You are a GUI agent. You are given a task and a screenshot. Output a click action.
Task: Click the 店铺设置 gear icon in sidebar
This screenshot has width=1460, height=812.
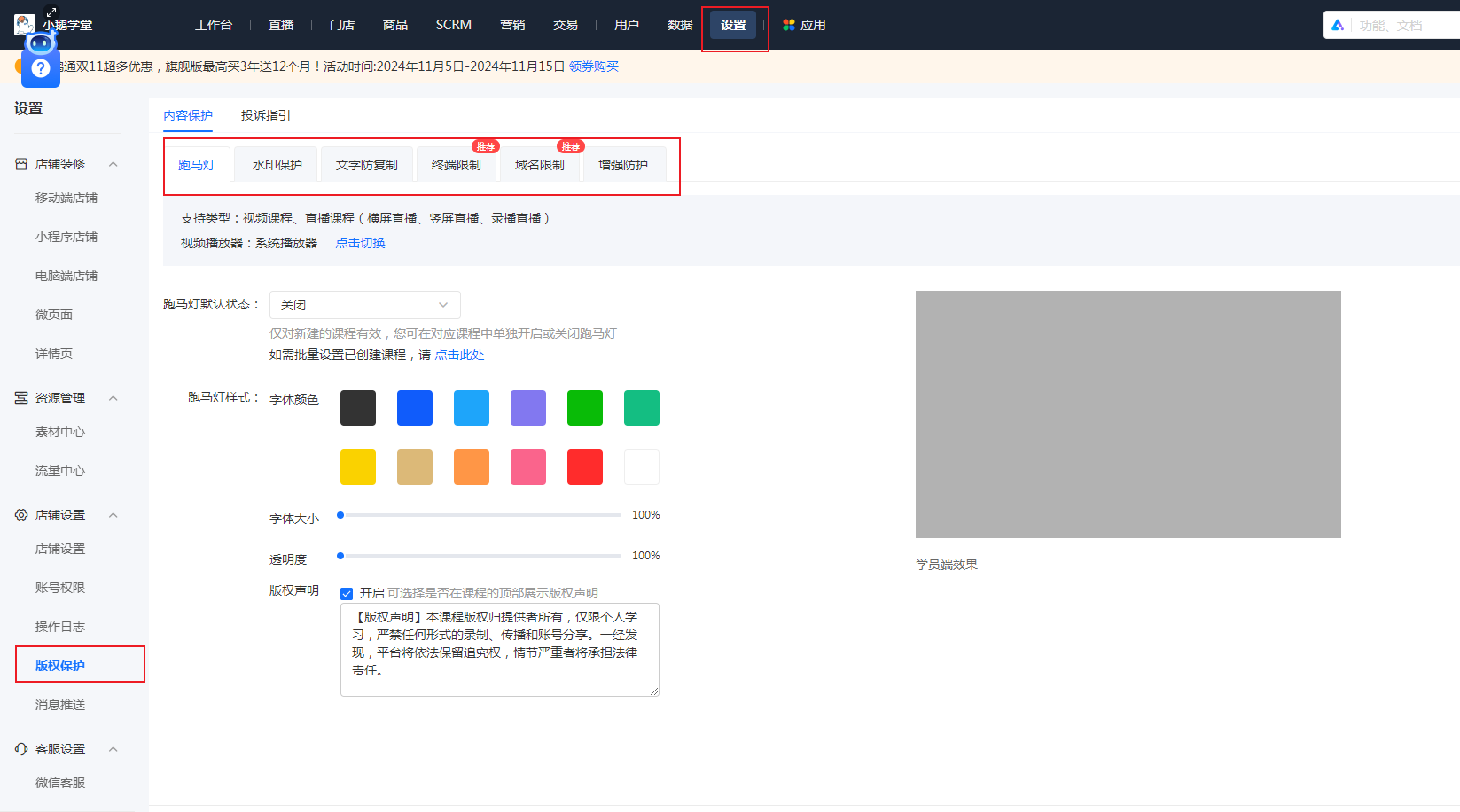pyautogui.click(x=20, y=514)
